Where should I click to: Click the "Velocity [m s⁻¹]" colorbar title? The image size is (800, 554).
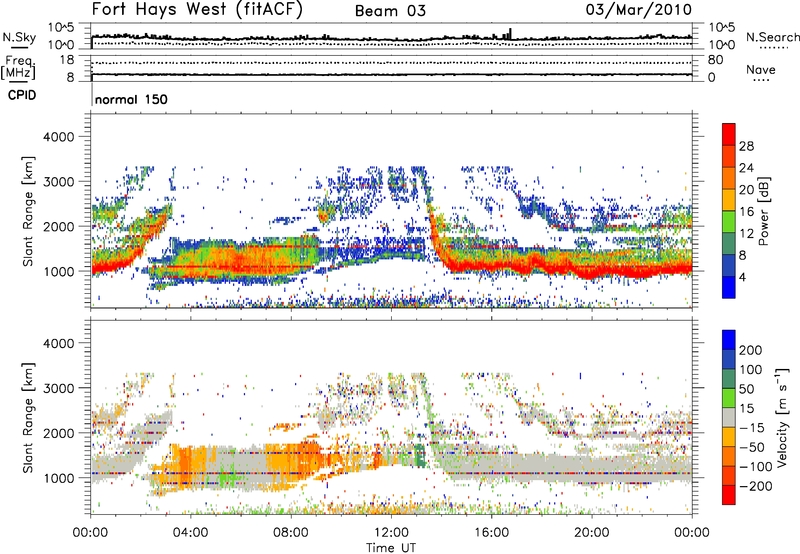coord(782,417)
